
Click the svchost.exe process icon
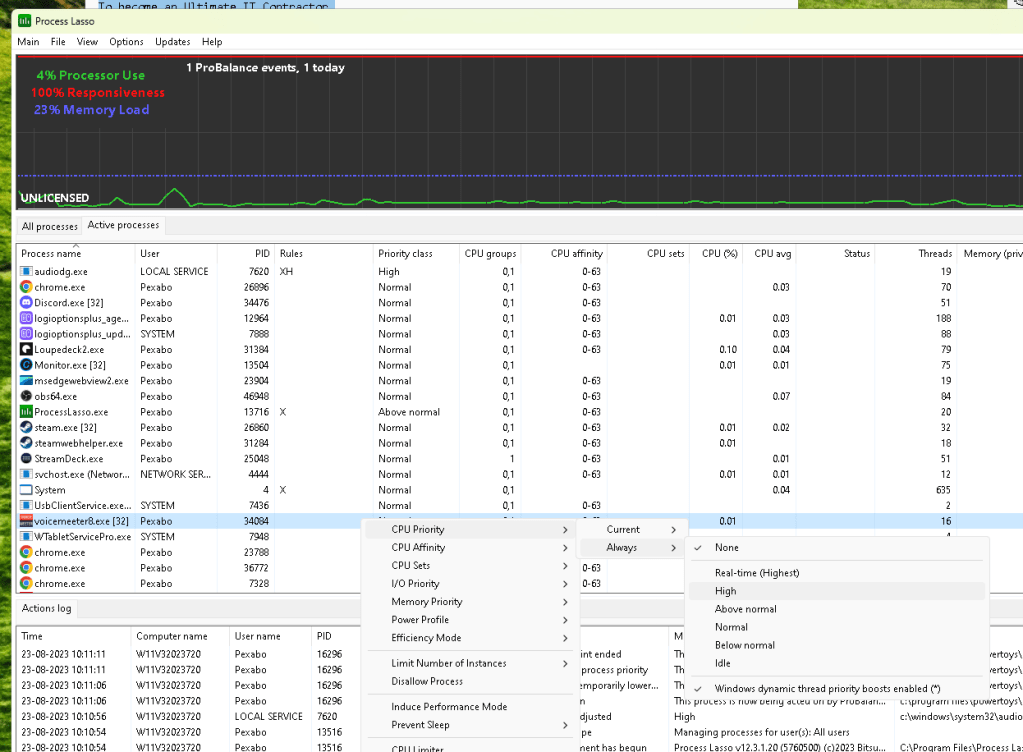(x=26, y=475)
